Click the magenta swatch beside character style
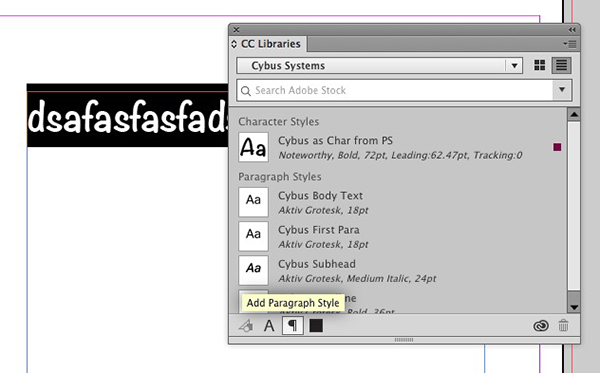 click(557, 147)
